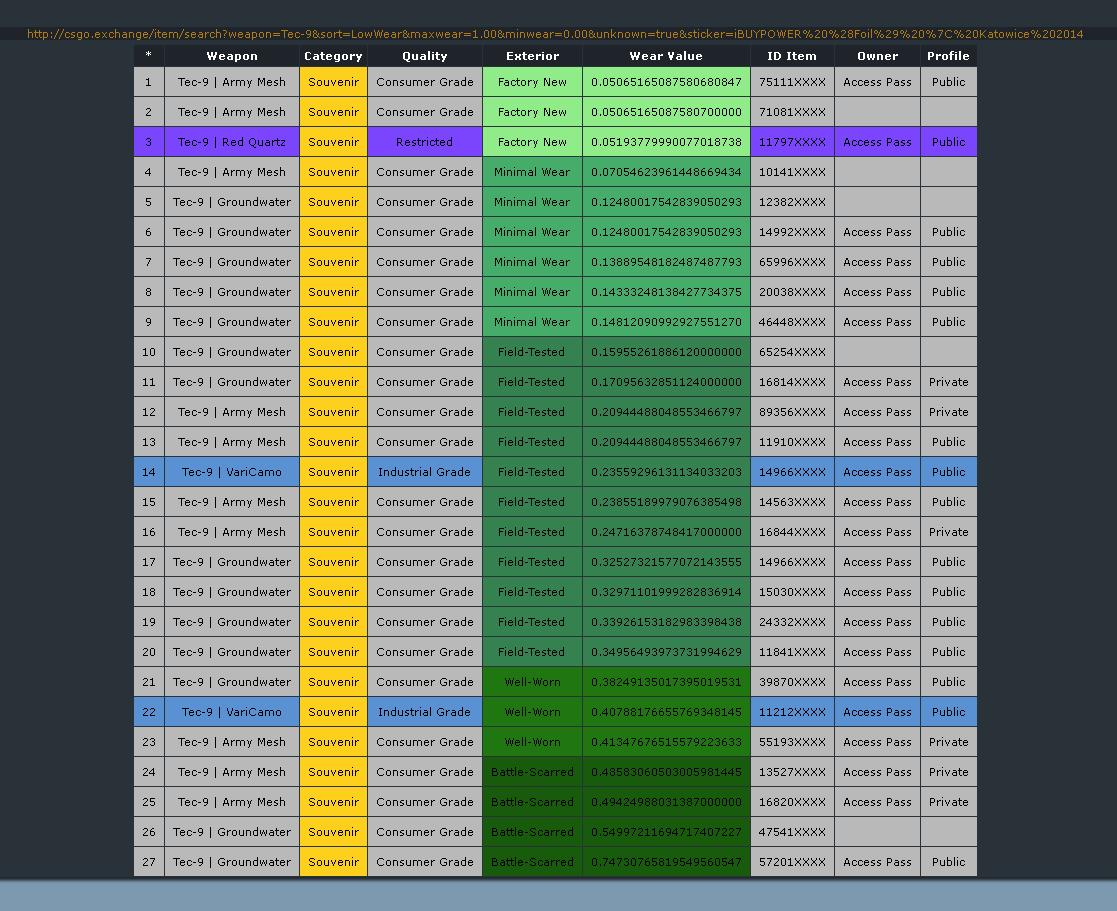This screenshot has width=1117, height=911.
Task: Click Factory New exterior in row 2
Action: 532,112
